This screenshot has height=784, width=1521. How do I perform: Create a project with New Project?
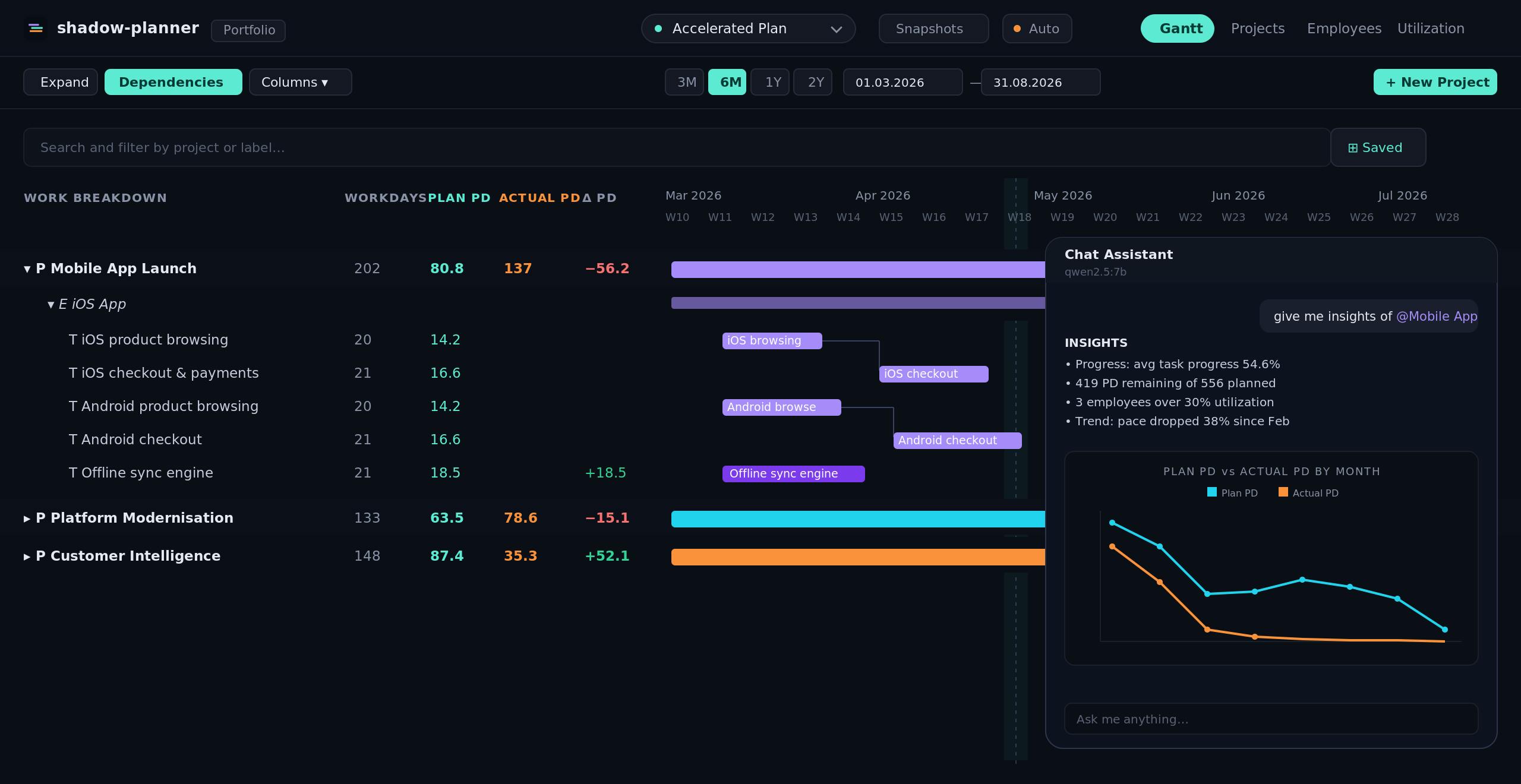tap(1435, 82)
